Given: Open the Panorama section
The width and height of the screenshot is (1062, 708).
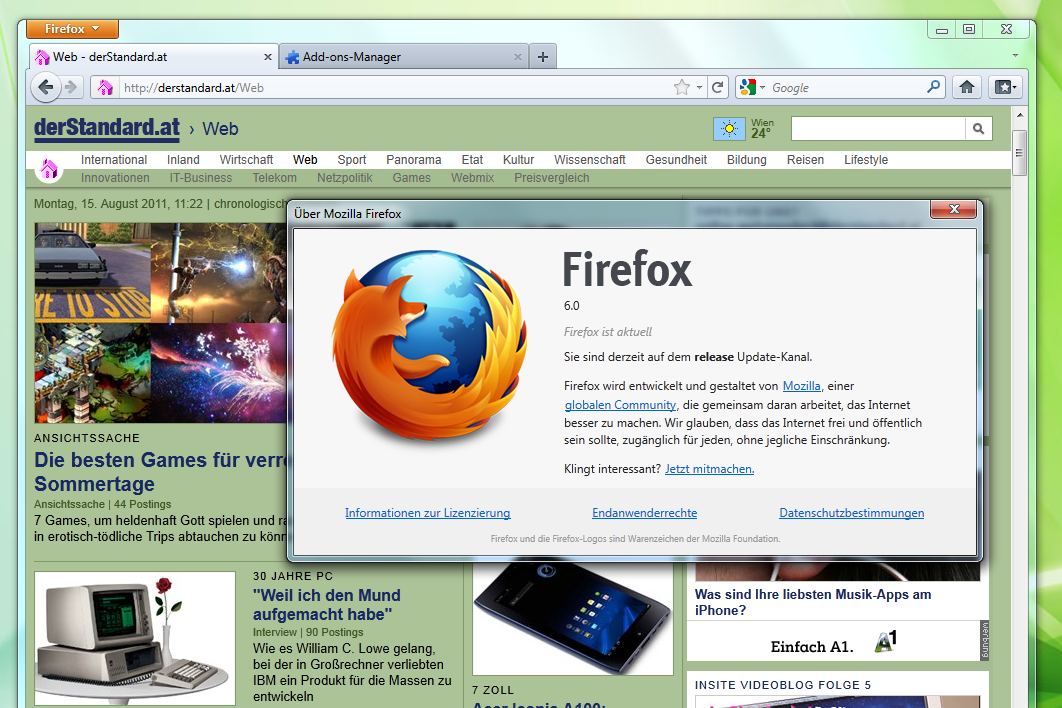Looking at the screenshot, I should (x=413, y=160).
